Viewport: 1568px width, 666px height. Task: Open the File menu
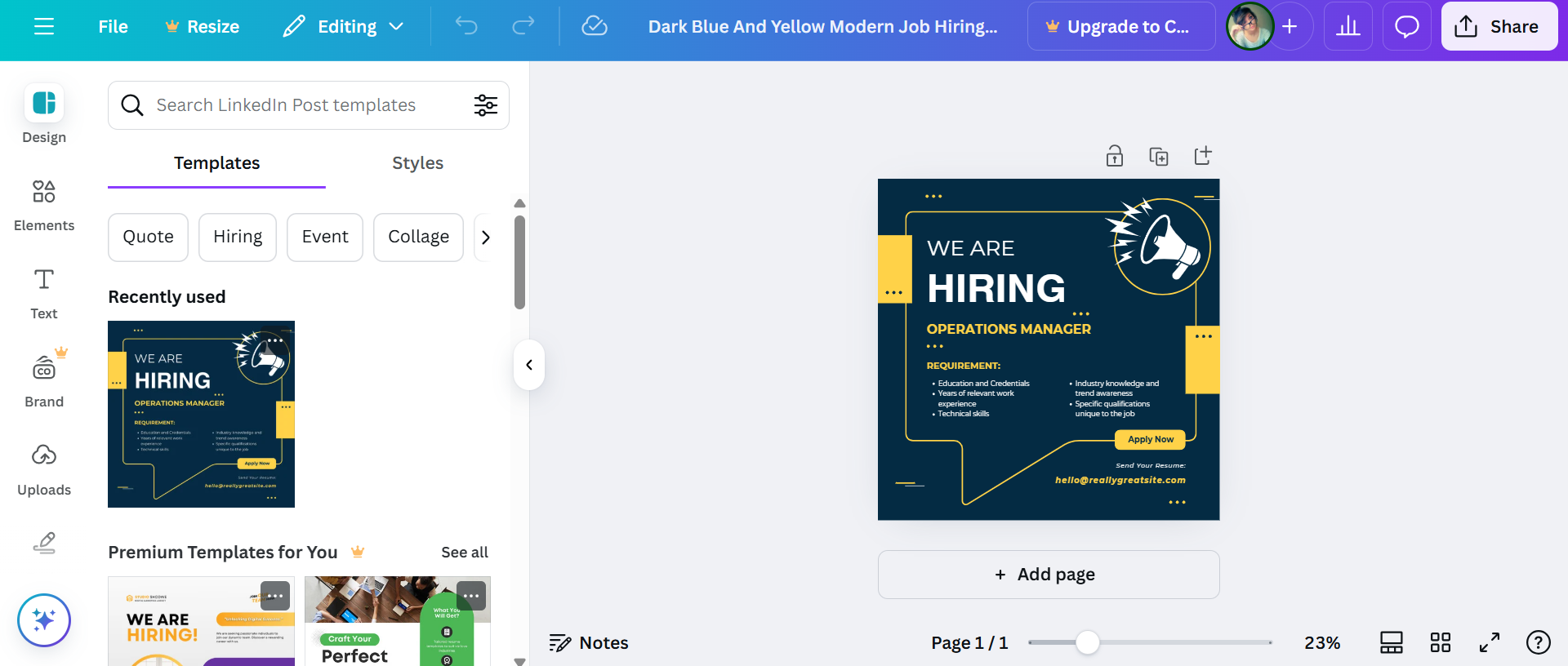(x=113, y=26)
